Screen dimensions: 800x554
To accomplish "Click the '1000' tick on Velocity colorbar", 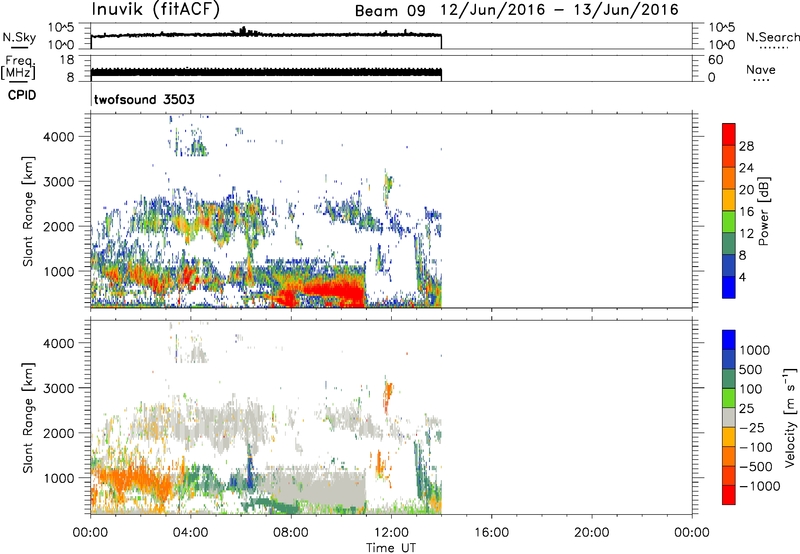I will [x=755, y=350].
